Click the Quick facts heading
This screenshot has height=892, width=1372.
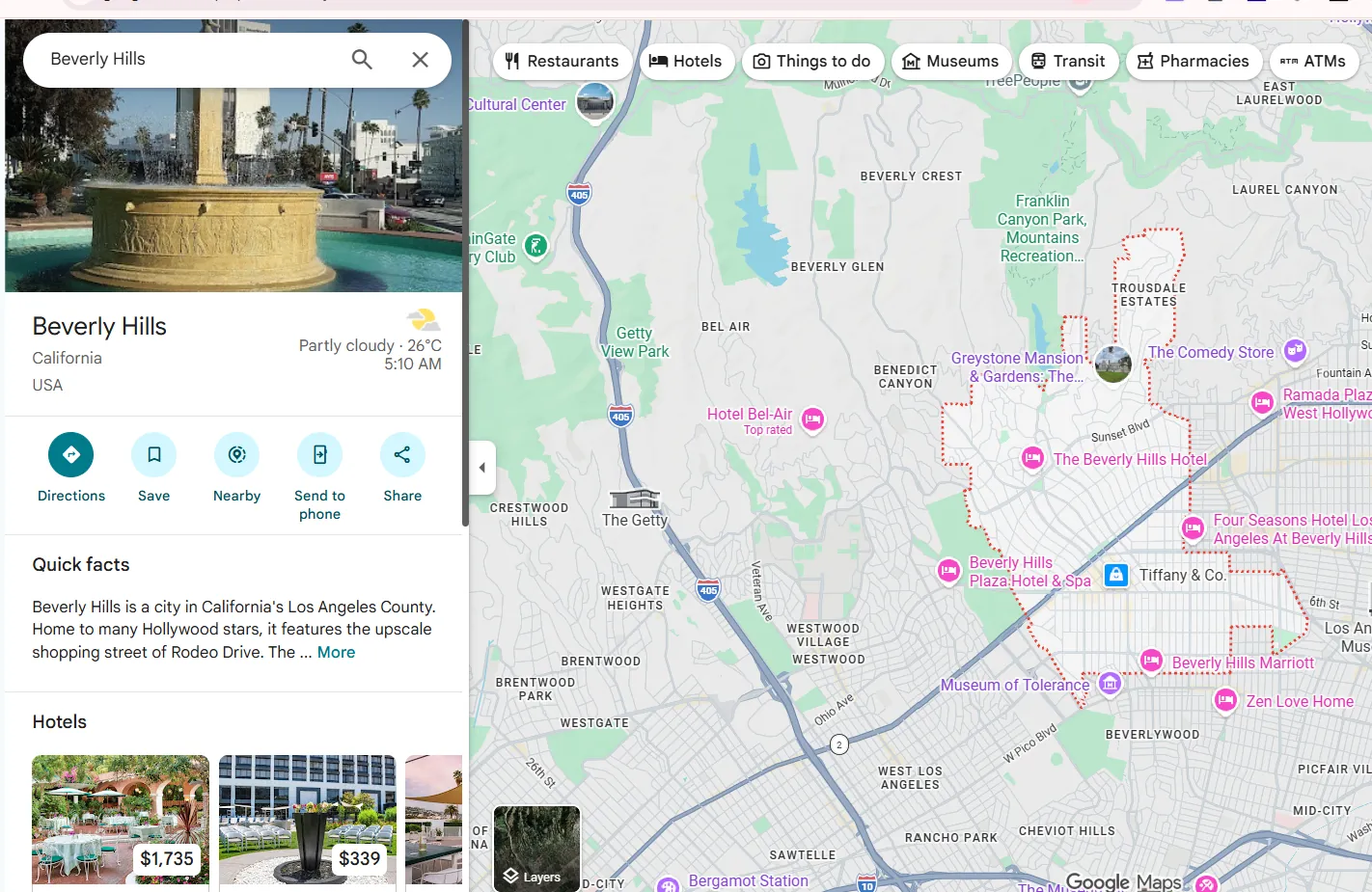pyautogui.click(x=81, y=565)
